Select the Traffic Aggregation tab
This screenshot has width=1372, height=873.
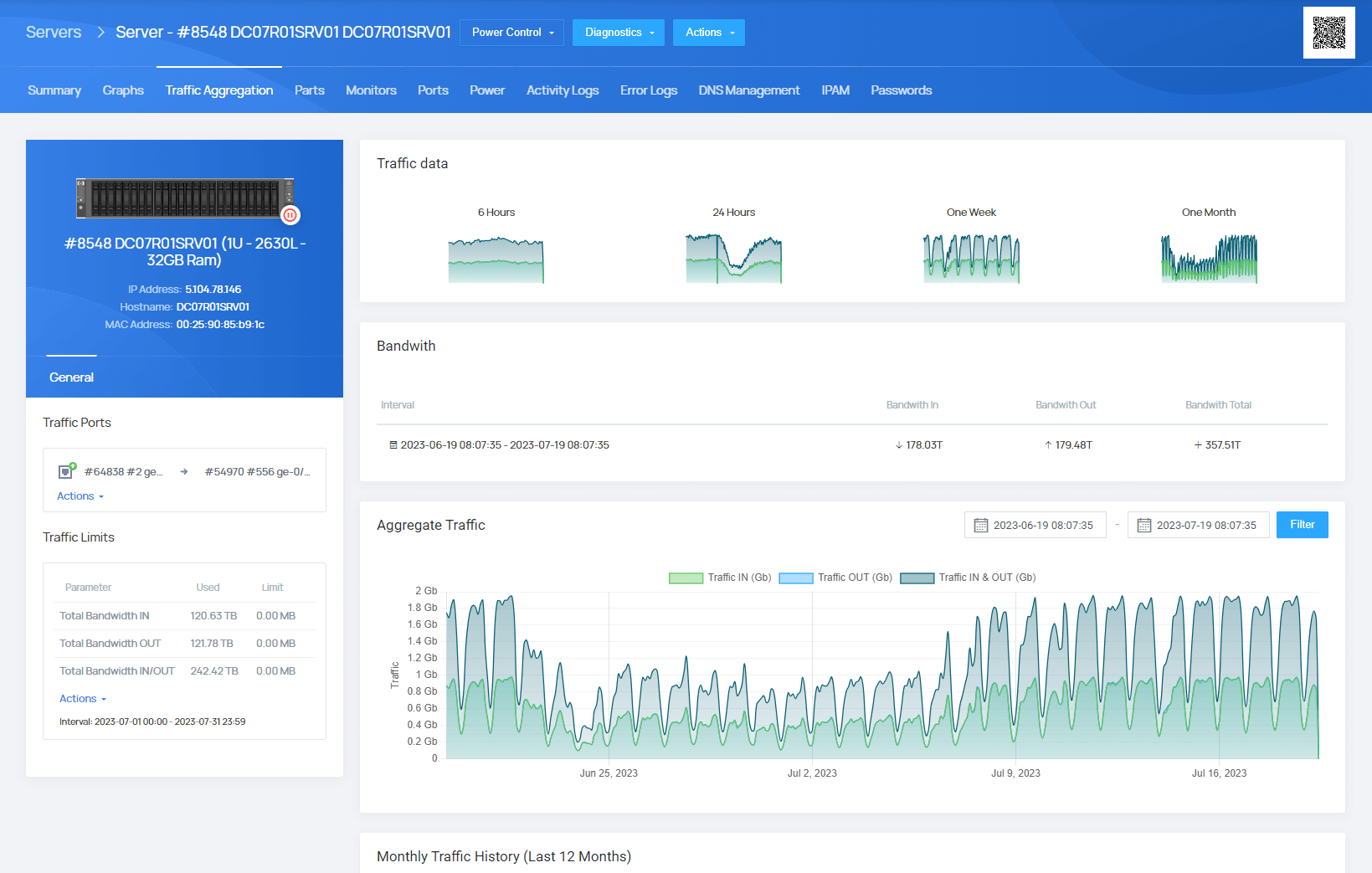pos(219,90)
